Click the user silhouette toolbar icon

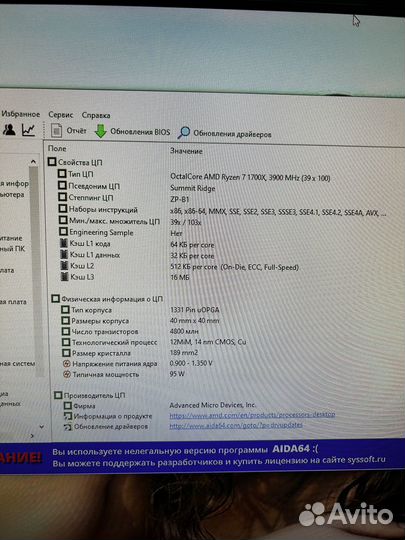pos(9,130)
